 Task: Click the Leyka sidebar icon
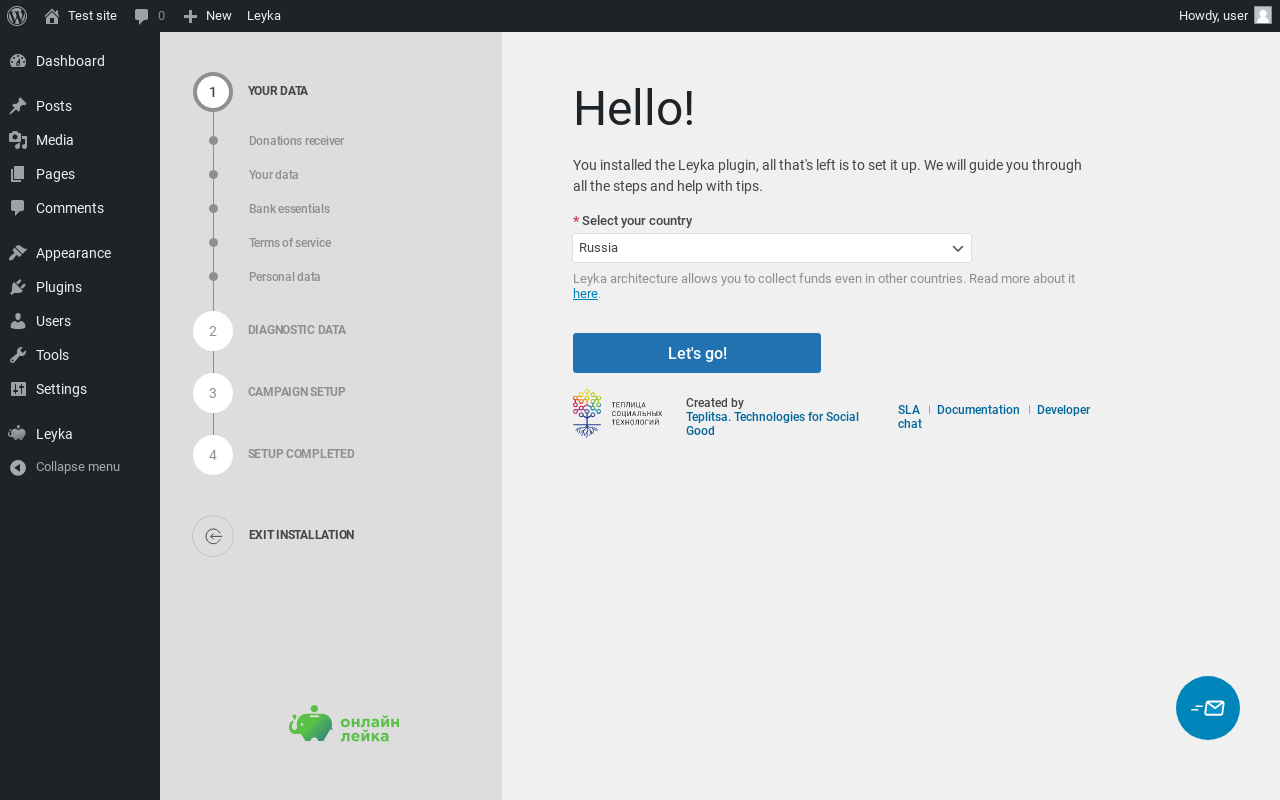[18, 434]
